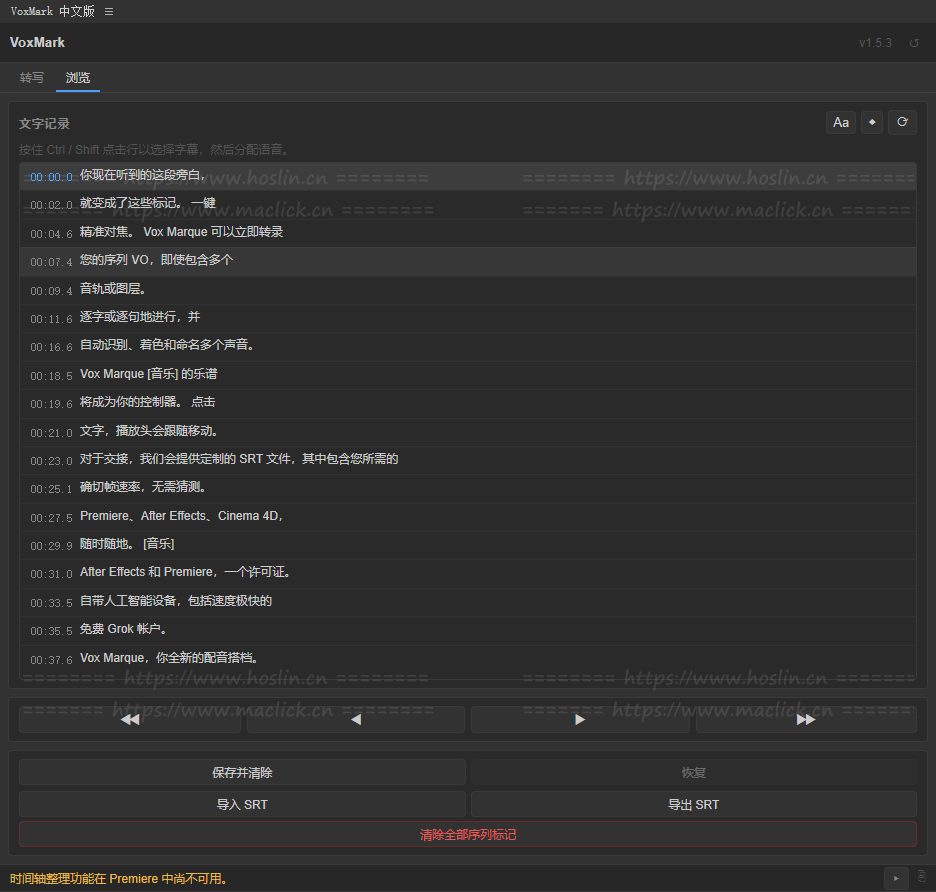This screenshot has width=936, height=892.
Task: Select the row 精准对焦。Vox Marque 可以立即转录
Action: pyautogui.click(x=468, y=233)
